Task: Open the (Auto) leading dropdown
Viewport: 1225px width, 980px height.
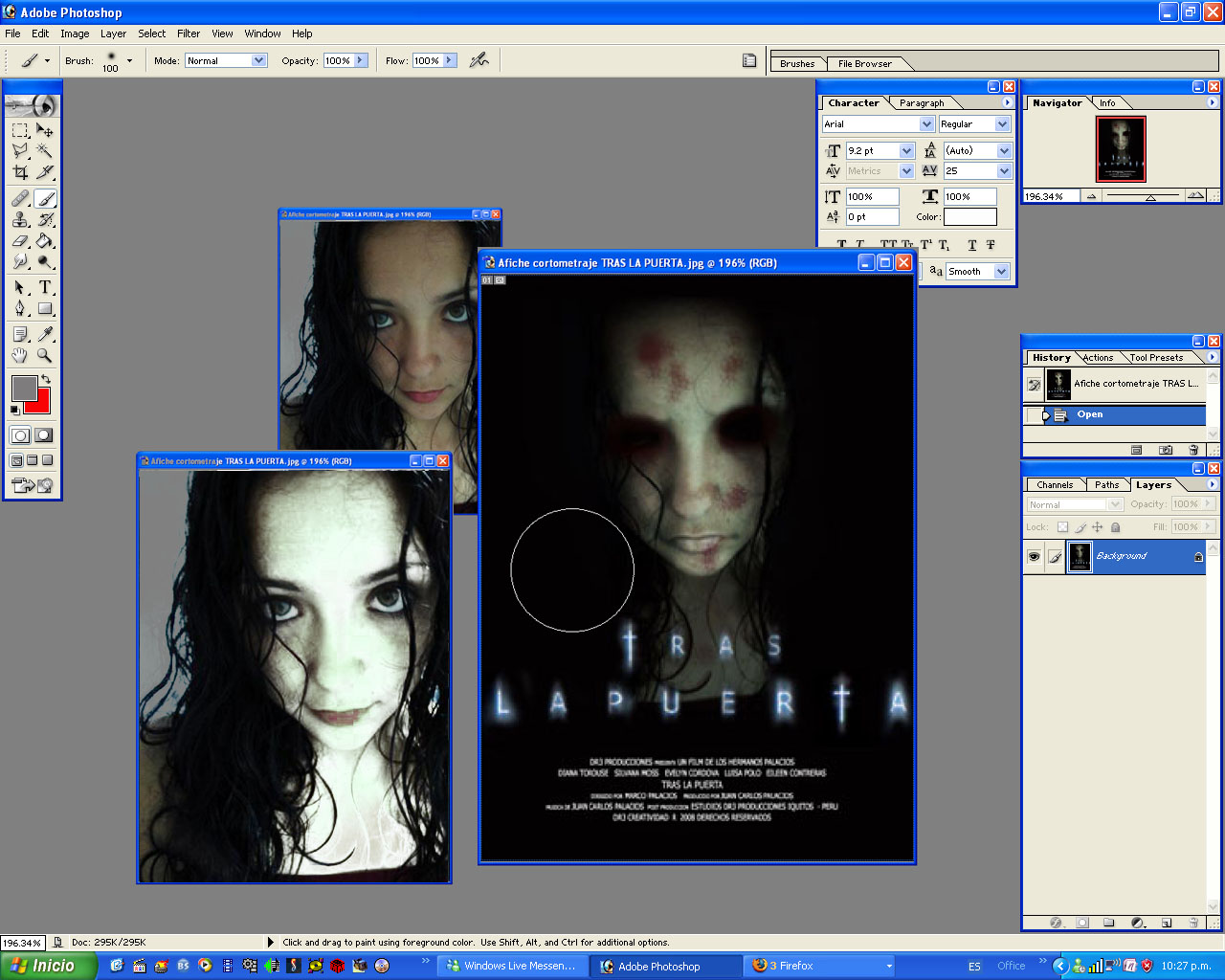Action: [x=1004, y=150]
